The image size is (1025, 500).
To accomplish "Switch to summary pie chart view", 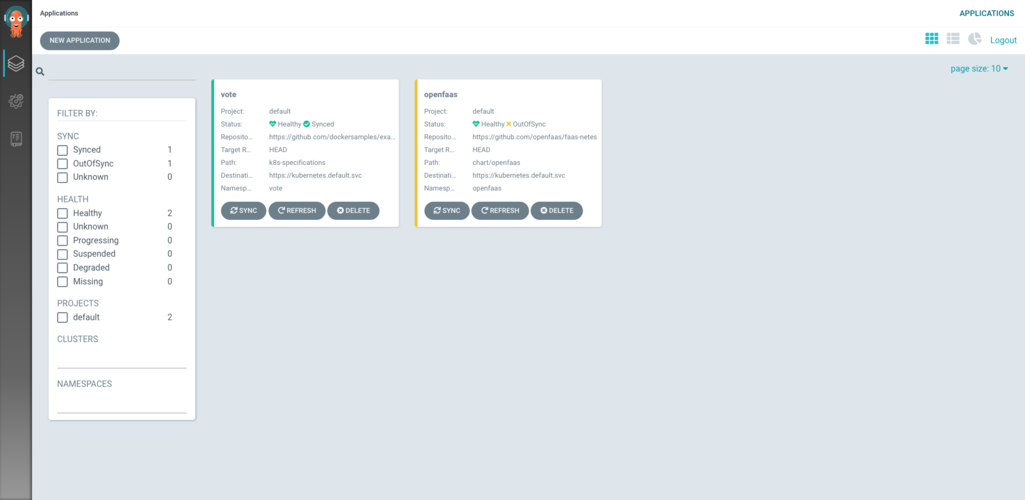I will click(x=975, y=39).
